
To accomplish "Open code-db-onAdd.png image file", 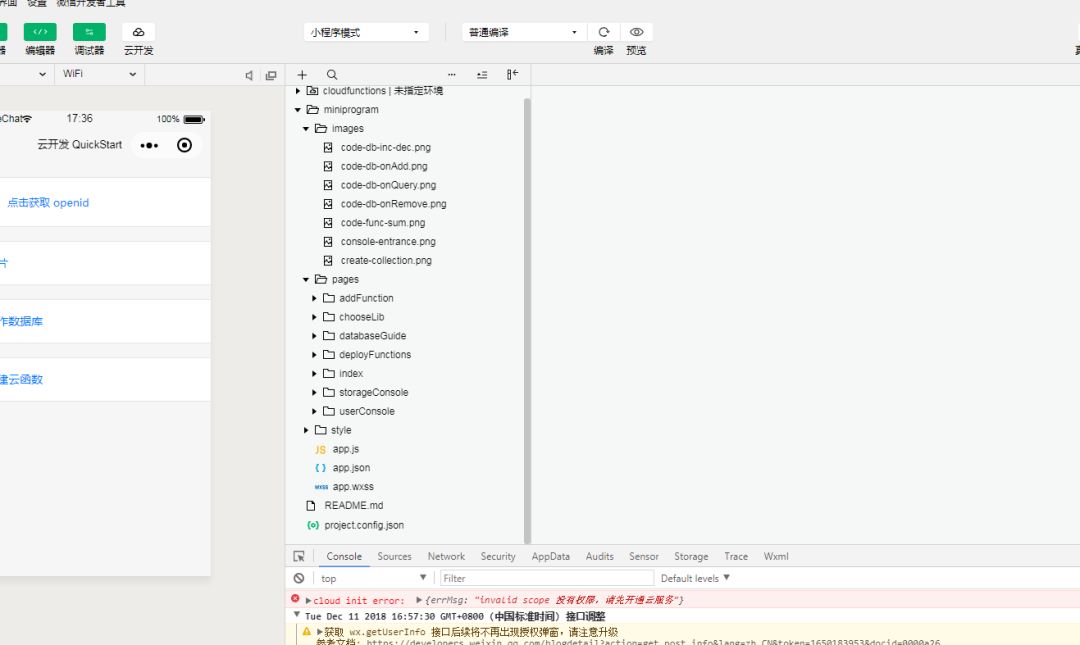I will [x=384, y=166].
